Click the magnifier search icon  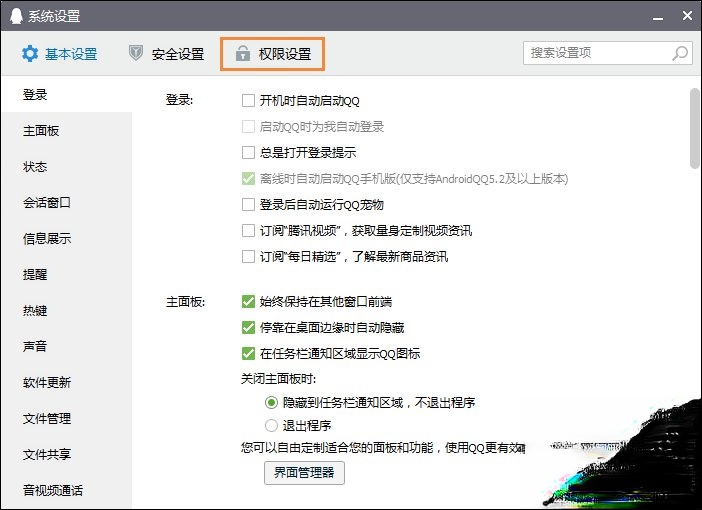coord(680,53)
